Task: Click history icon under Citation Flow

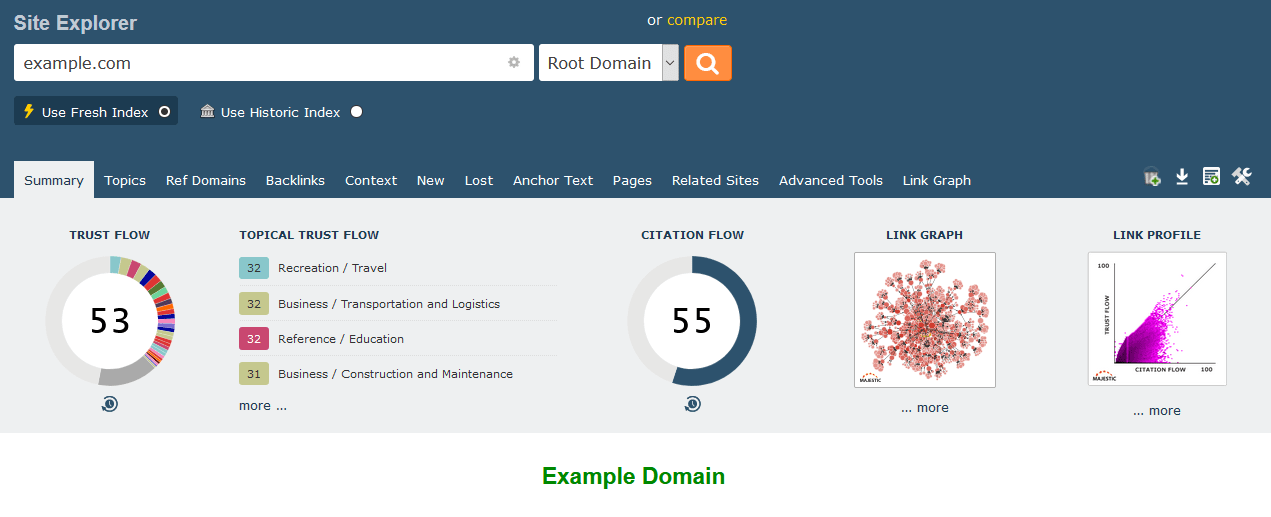Action: click(692, 404)
